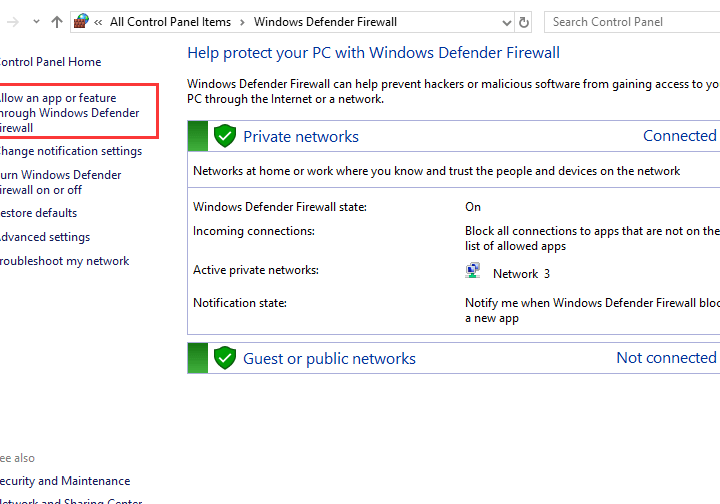Open Troubleshoot my network link
This screenshot has height=504, width=720.
[64, 261]
